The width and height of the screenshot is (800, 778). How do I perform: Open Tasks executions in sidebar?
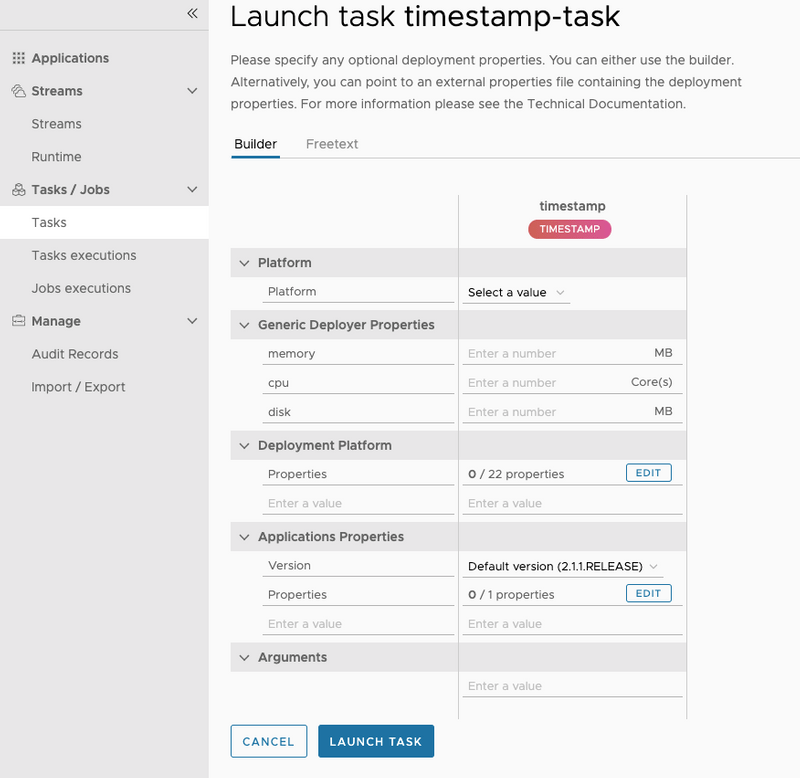click(x=84, y=255)
